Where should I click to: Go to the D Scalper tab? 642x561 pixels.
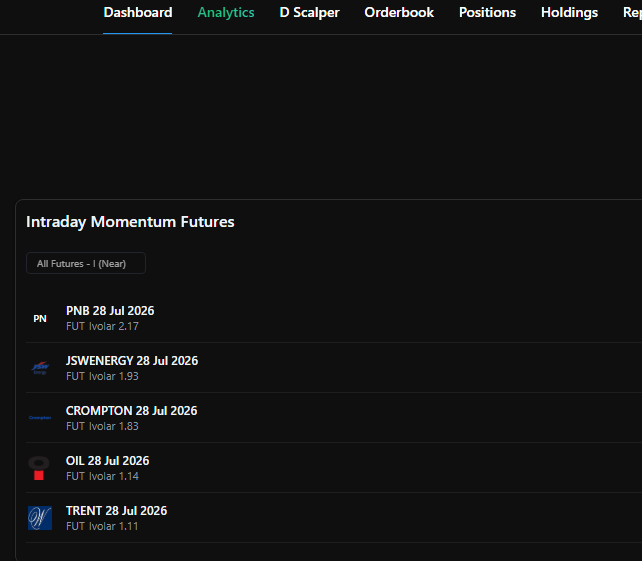click(x=310, y=13)
